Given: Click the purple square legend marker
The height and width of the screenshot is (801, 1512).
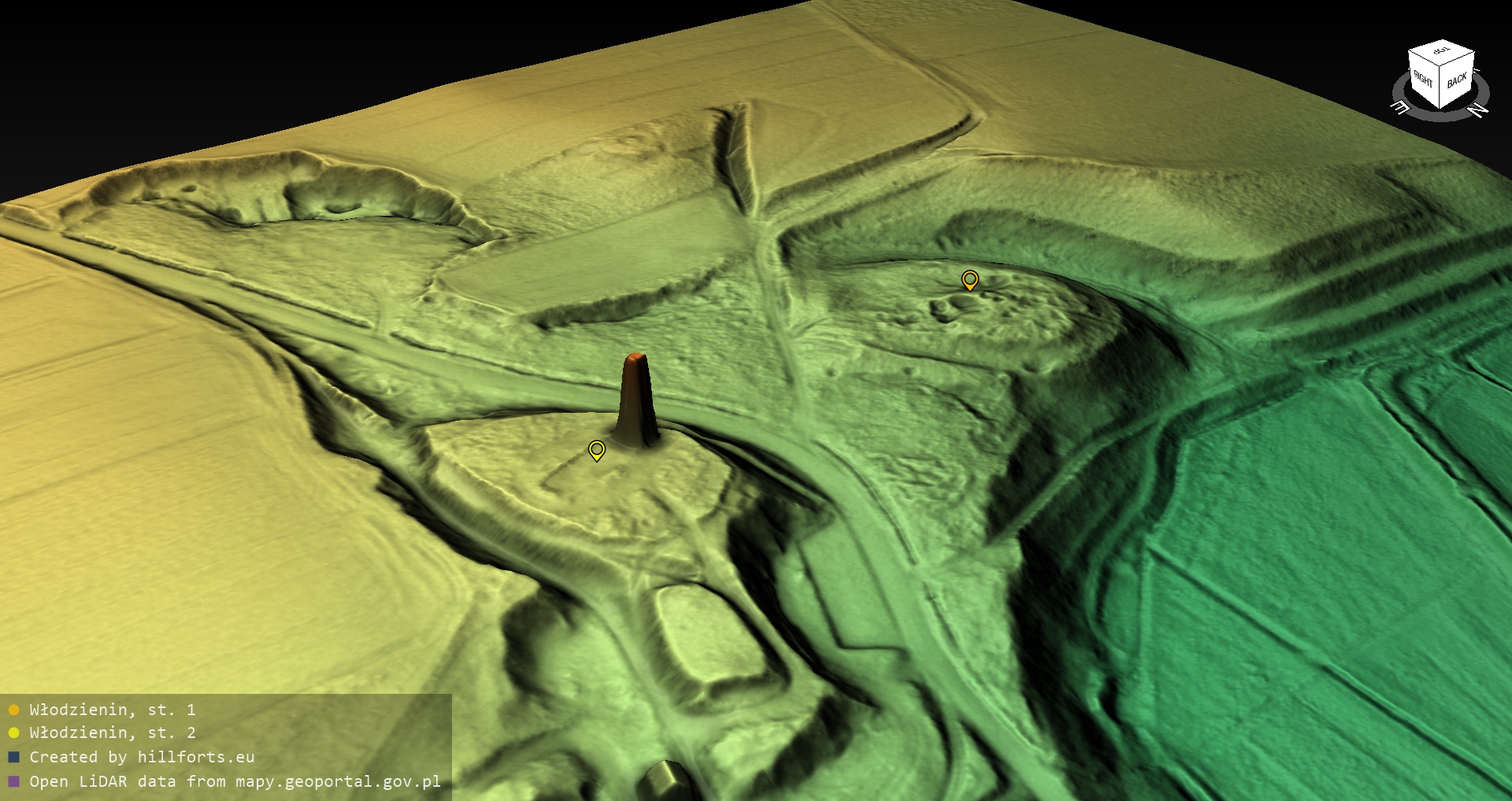Looking at the screenshot, I should (x=13, y=782).
